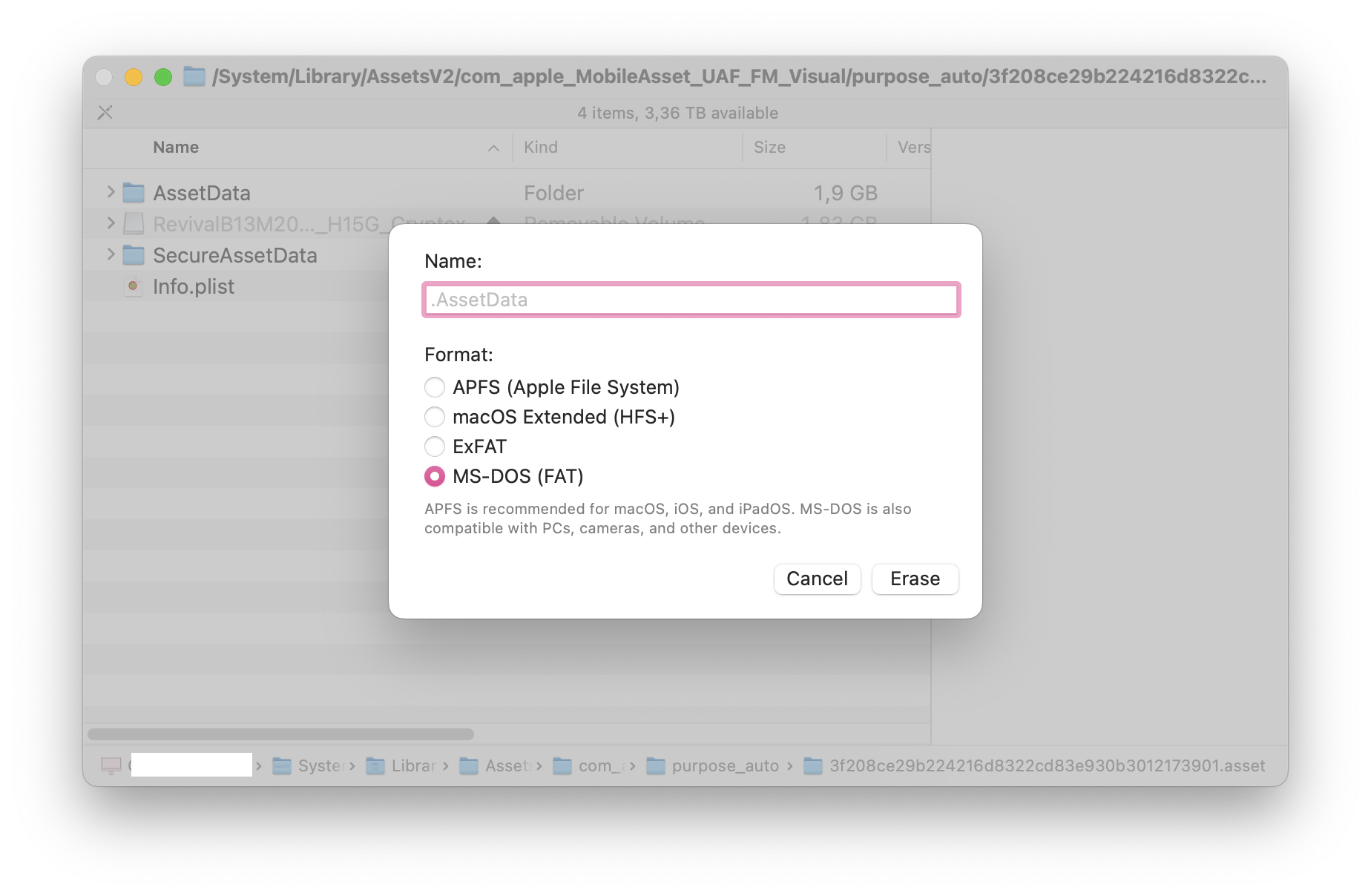Confirm with the Erase button
The width and height of the screenshot is (1371, 896).
coord(915,579)
